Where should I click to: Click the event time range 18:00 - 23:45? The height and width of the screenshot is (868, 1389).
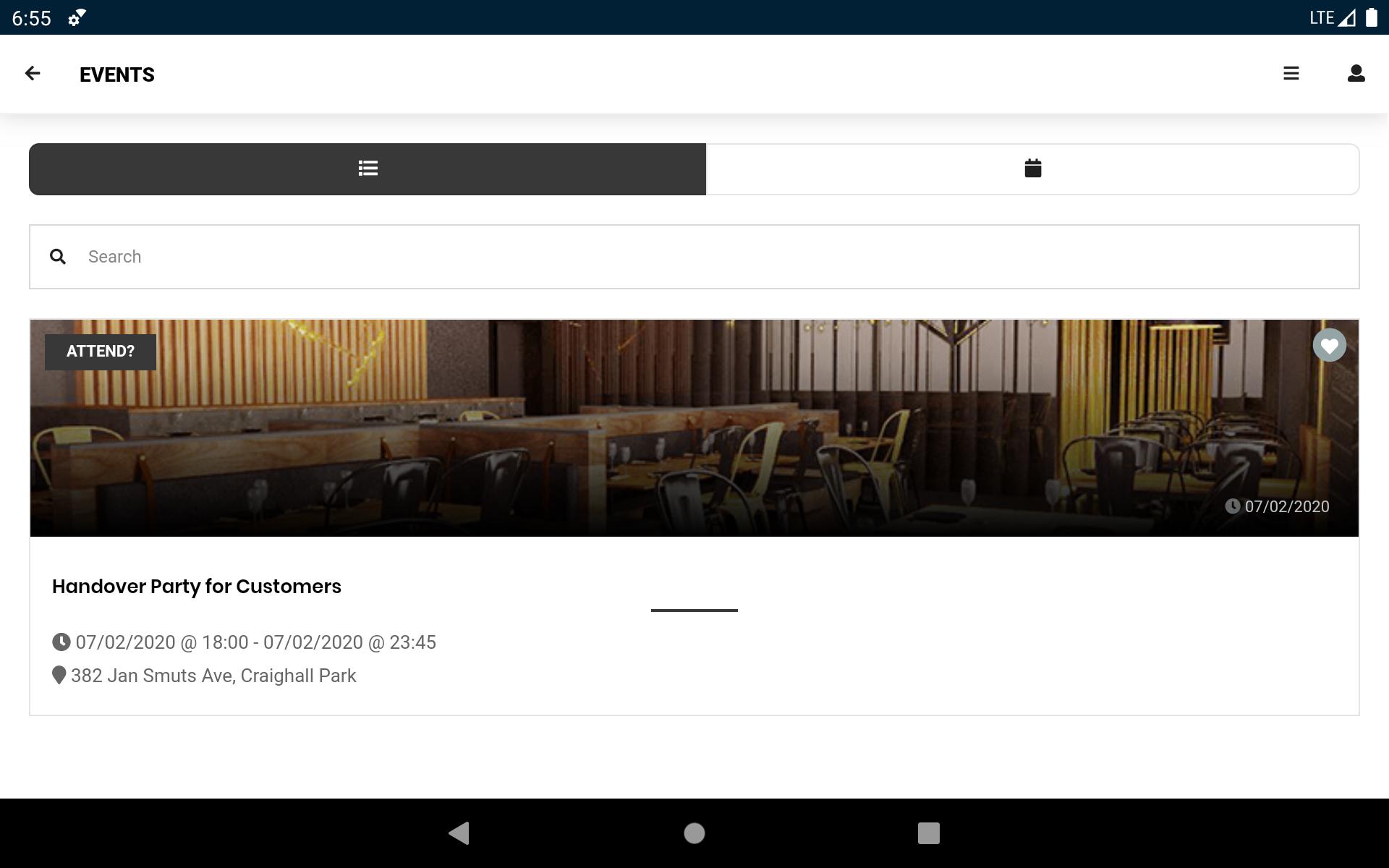tap(256, 642)
